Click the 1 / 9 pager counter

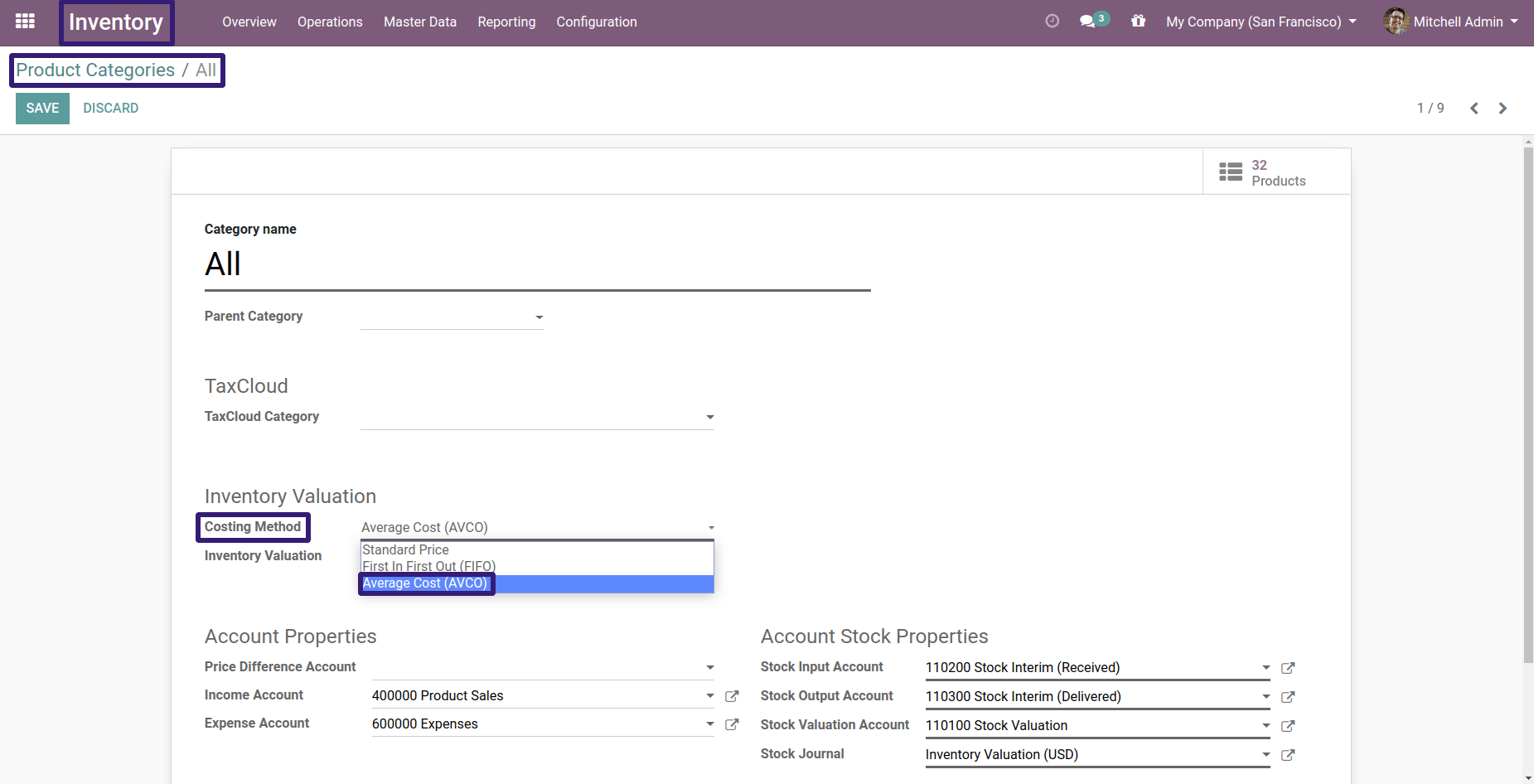(x=1430, y=109)
